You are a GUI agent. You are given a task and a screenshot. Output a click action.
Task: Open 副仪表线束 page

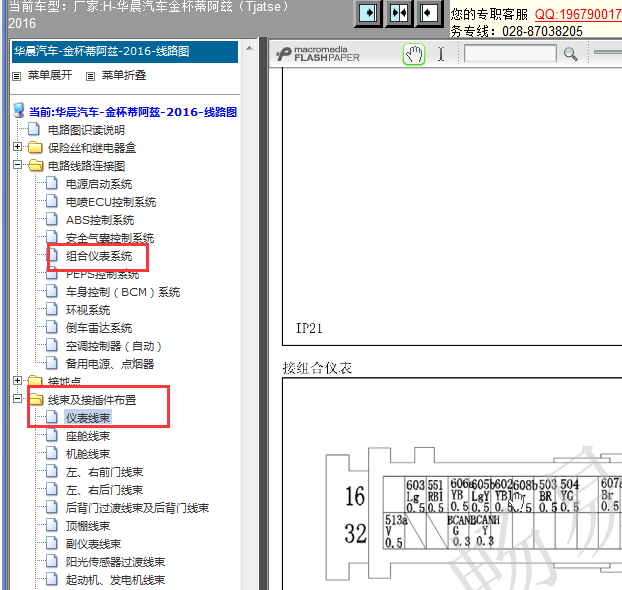93,544
